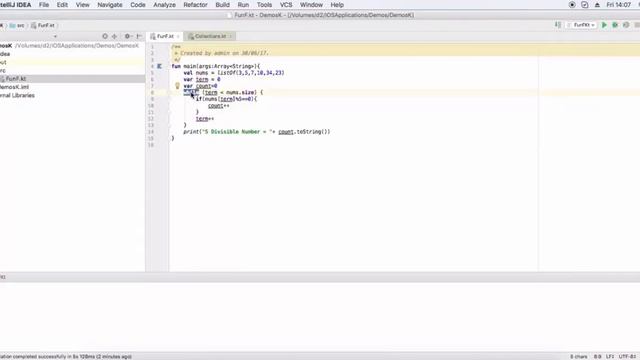This screenshot has height=360, width=640.
Task: Open the IntelliJ IDEA application menu
Action: pyautogui.click(x=16, y=5)
